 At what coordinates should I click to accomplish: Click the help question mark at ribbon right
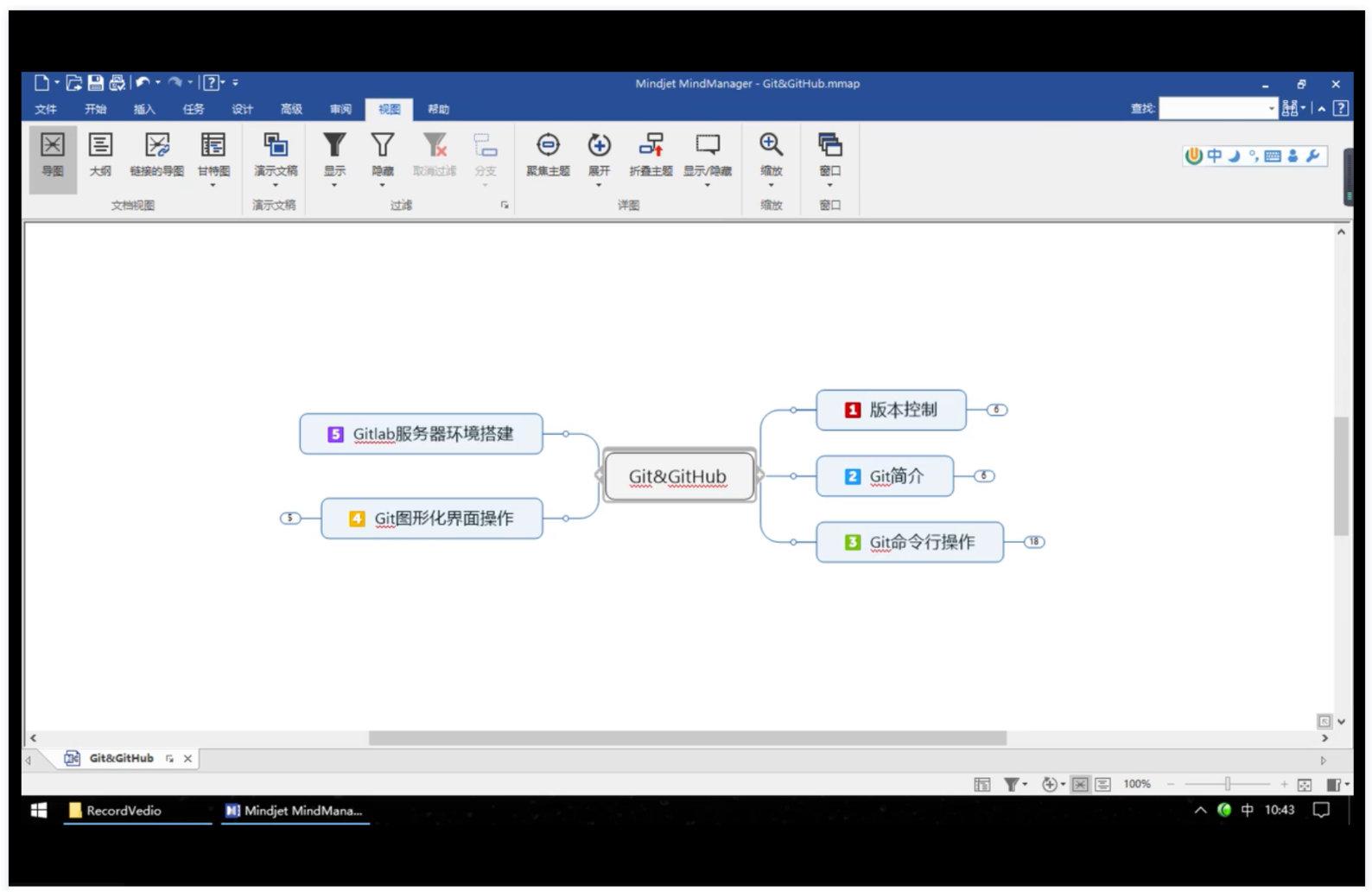coord(1341,108)
